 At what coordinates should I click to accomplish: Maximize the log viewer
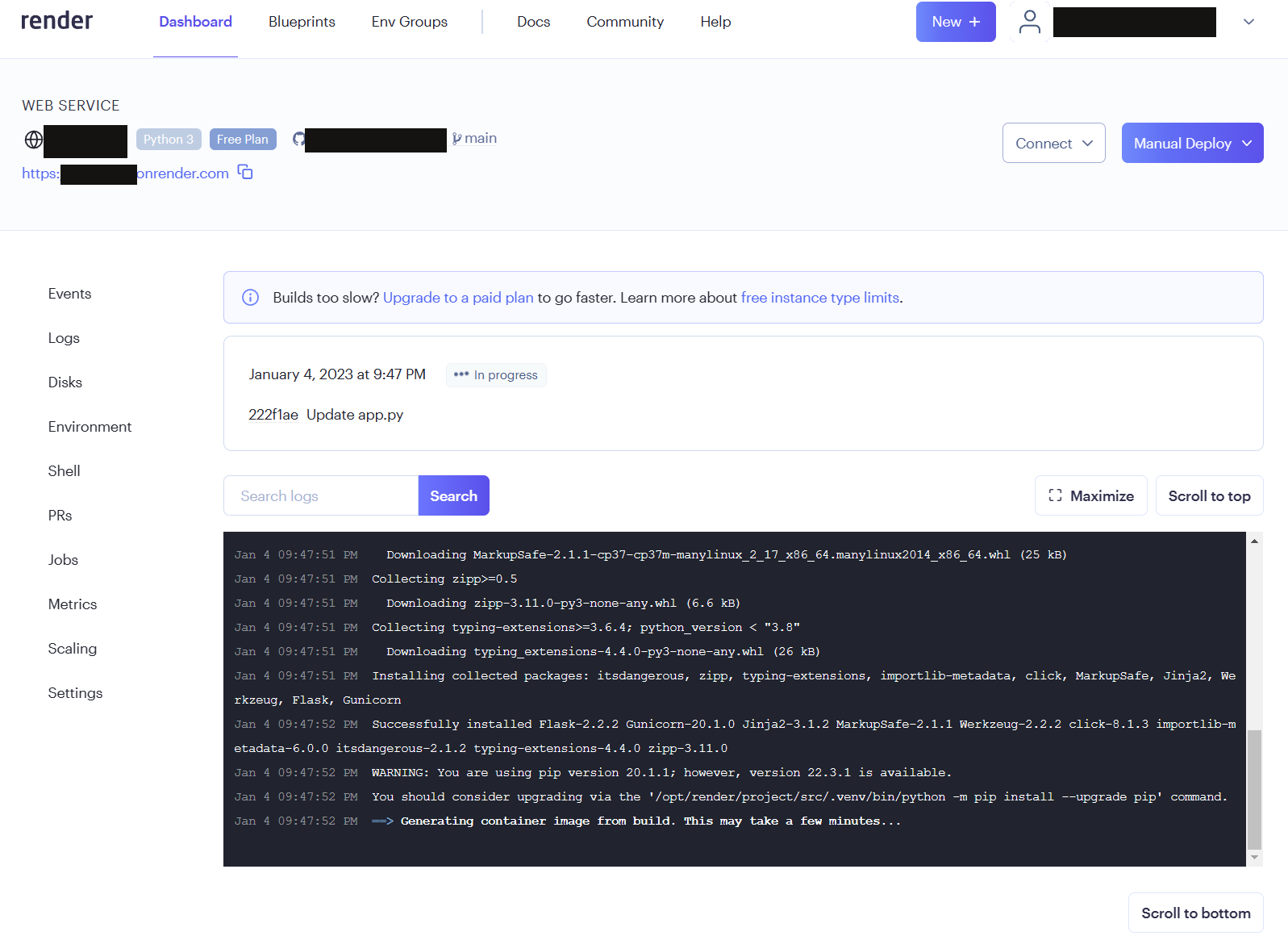click(x=1090, y=495)
